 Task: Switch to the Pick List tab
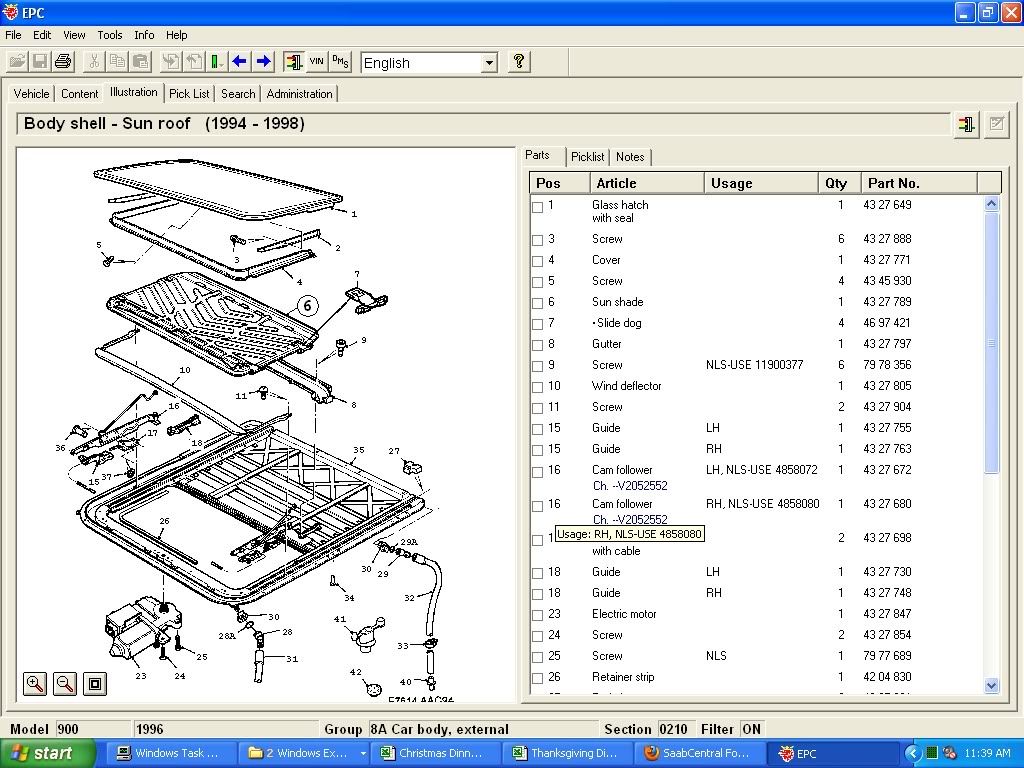click(189, 94)
